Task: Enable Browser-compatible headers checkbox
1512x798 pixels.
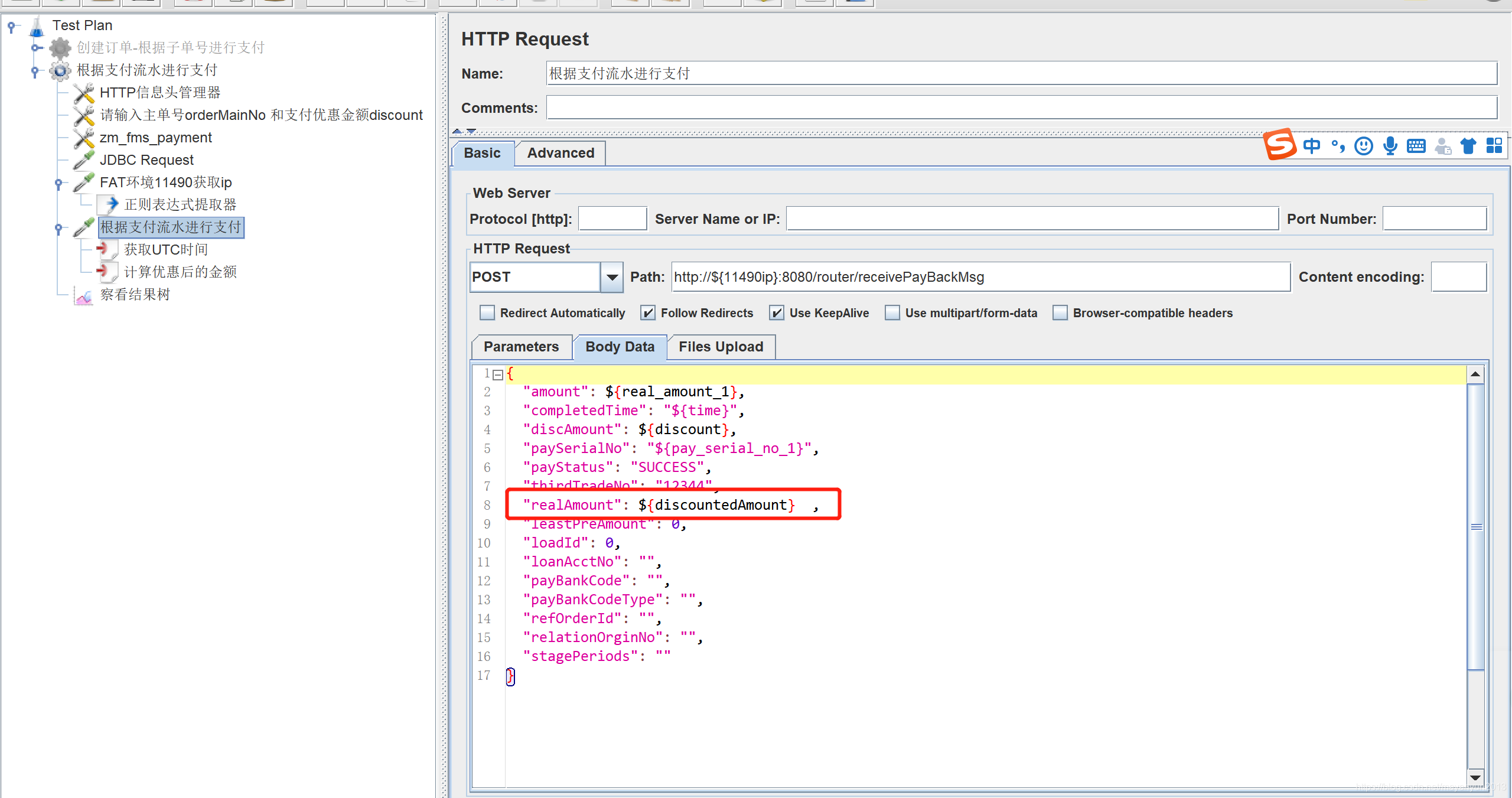Action: tap(1060, 313)
